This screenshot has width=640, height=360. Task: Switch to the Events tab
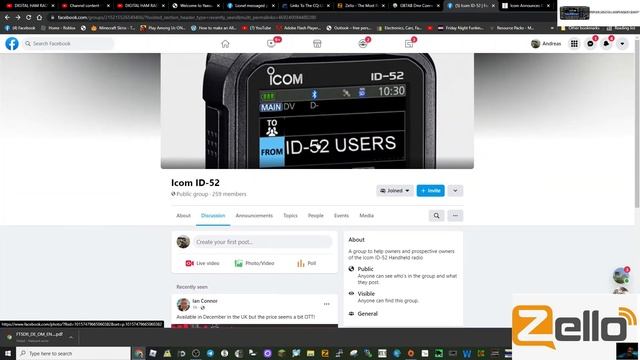(341, 216)
